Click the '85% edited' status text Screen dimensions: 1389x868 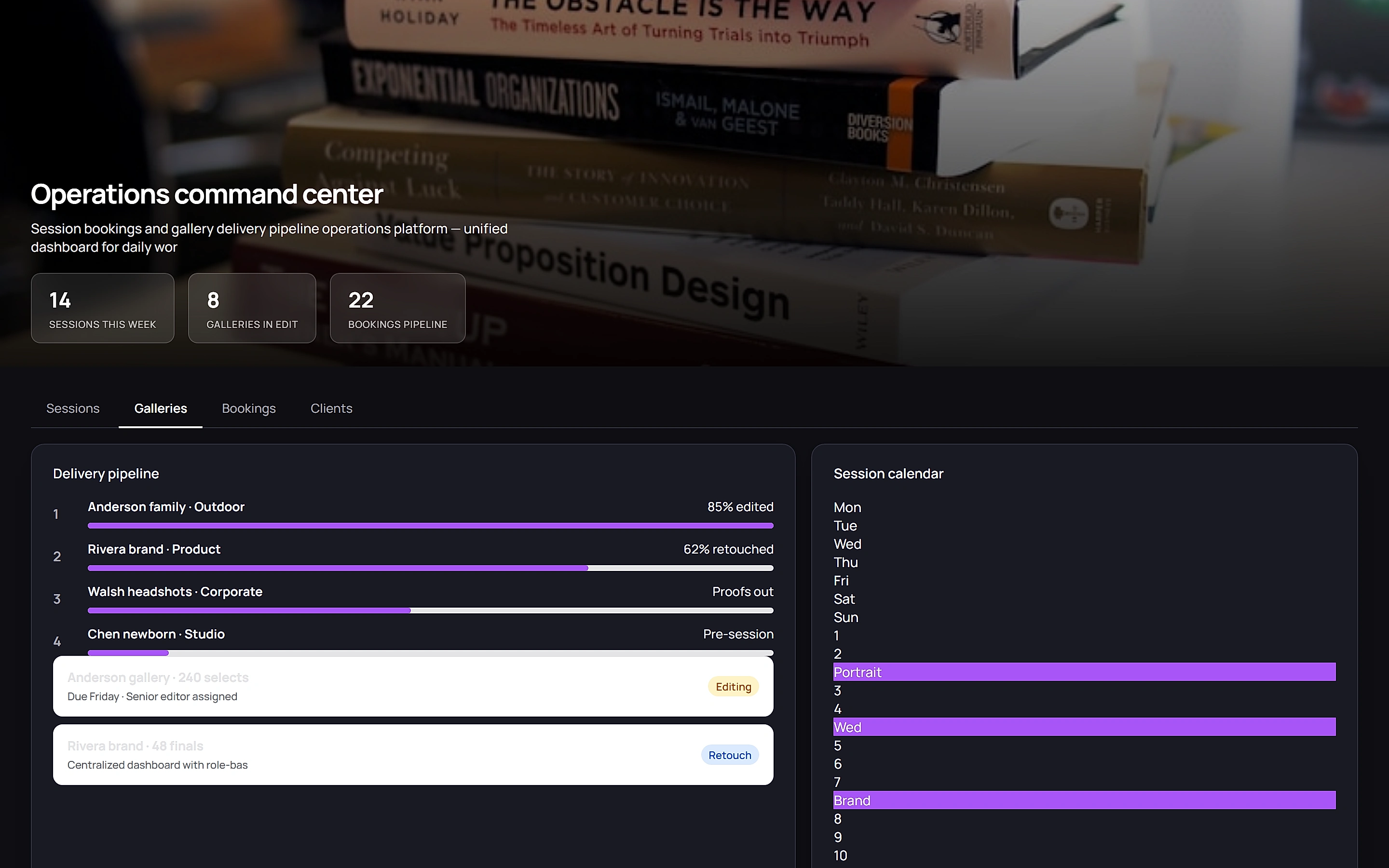coord(740,507)
